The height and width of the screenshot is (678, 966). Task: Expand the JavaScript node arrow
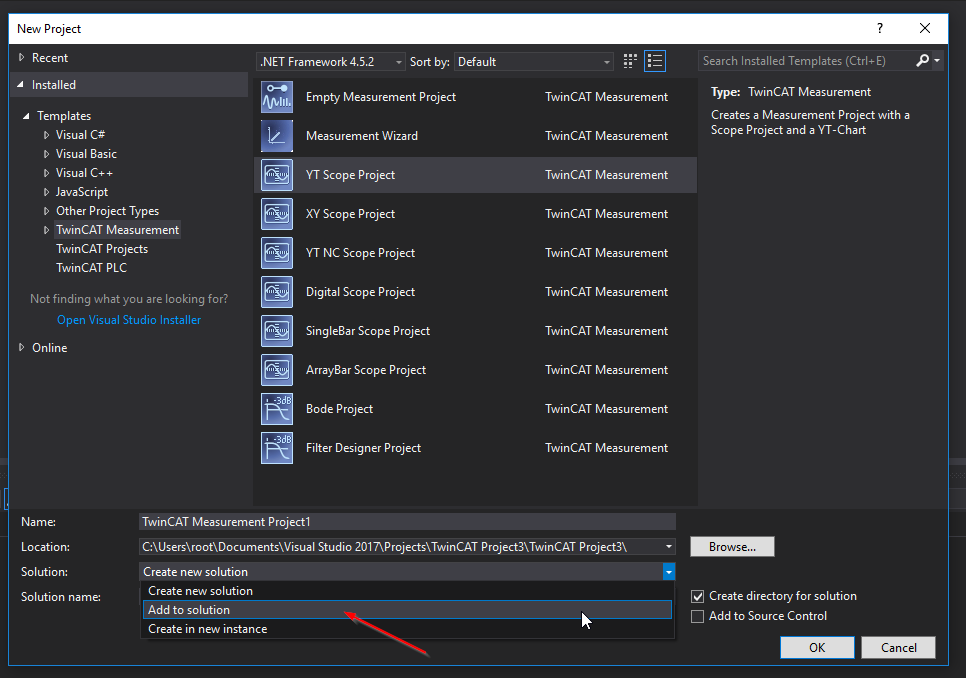[46, 192]
